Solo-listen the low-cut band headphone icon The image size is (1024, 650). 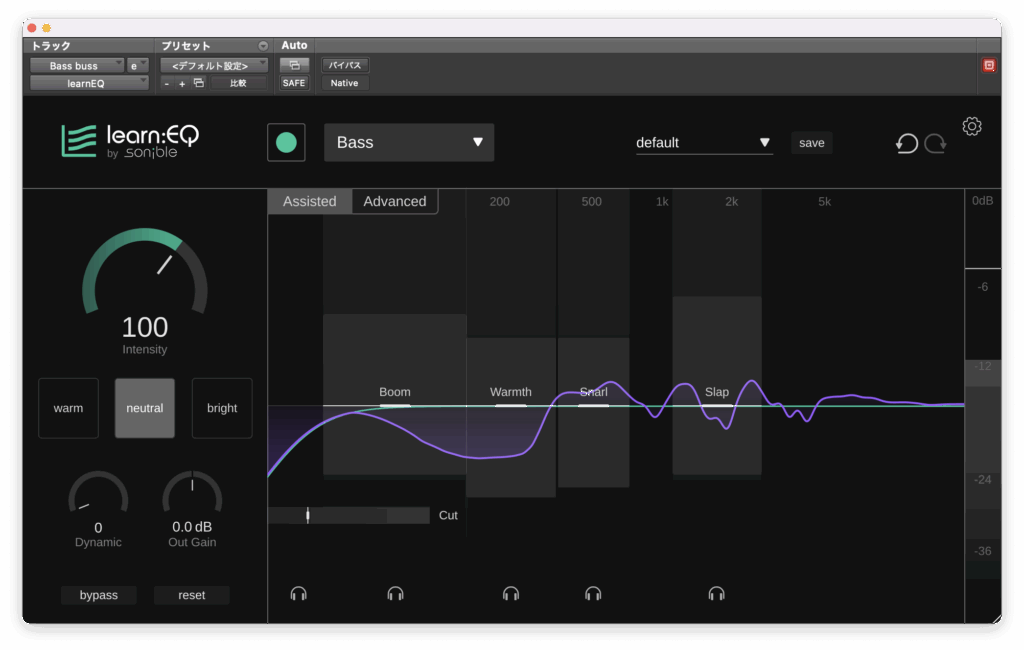[298, 593]
